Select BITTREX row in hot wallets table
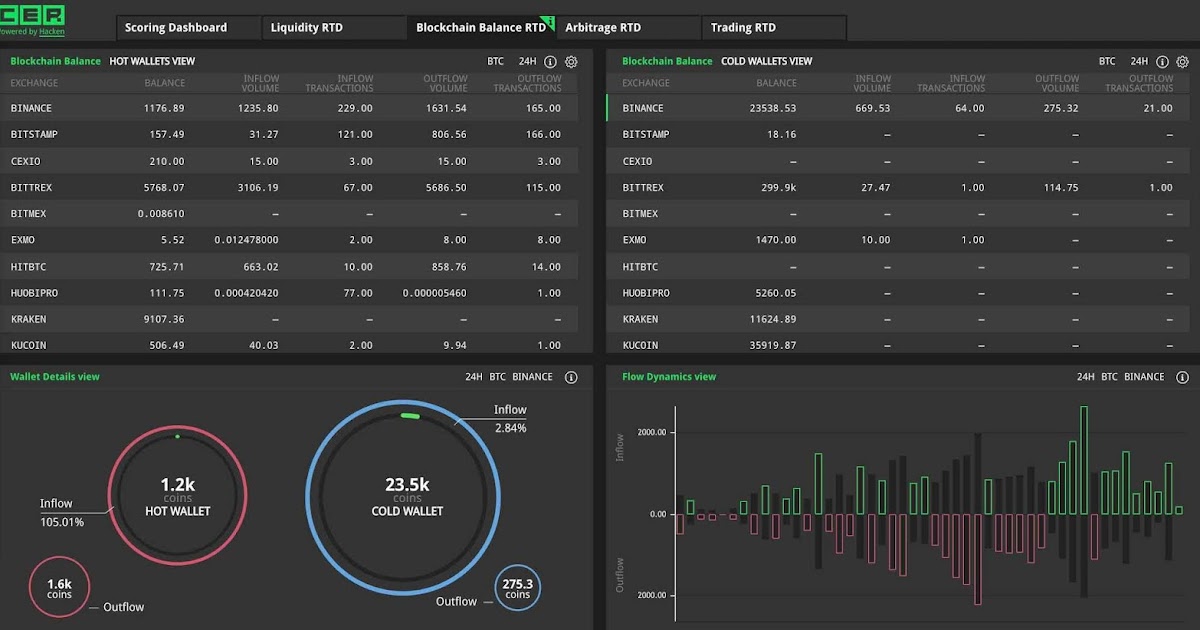1200x630 pixels. coord(289,187)
